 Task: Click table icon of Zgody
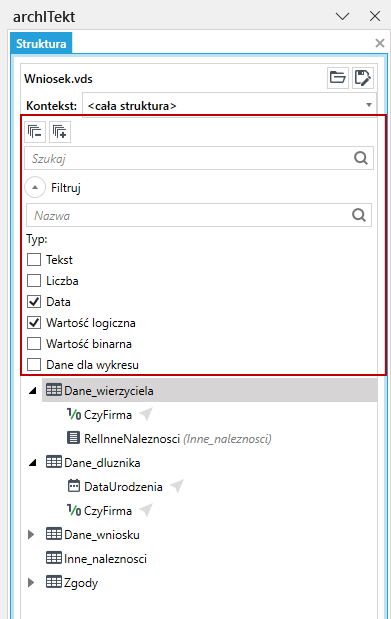coord(54,582)
